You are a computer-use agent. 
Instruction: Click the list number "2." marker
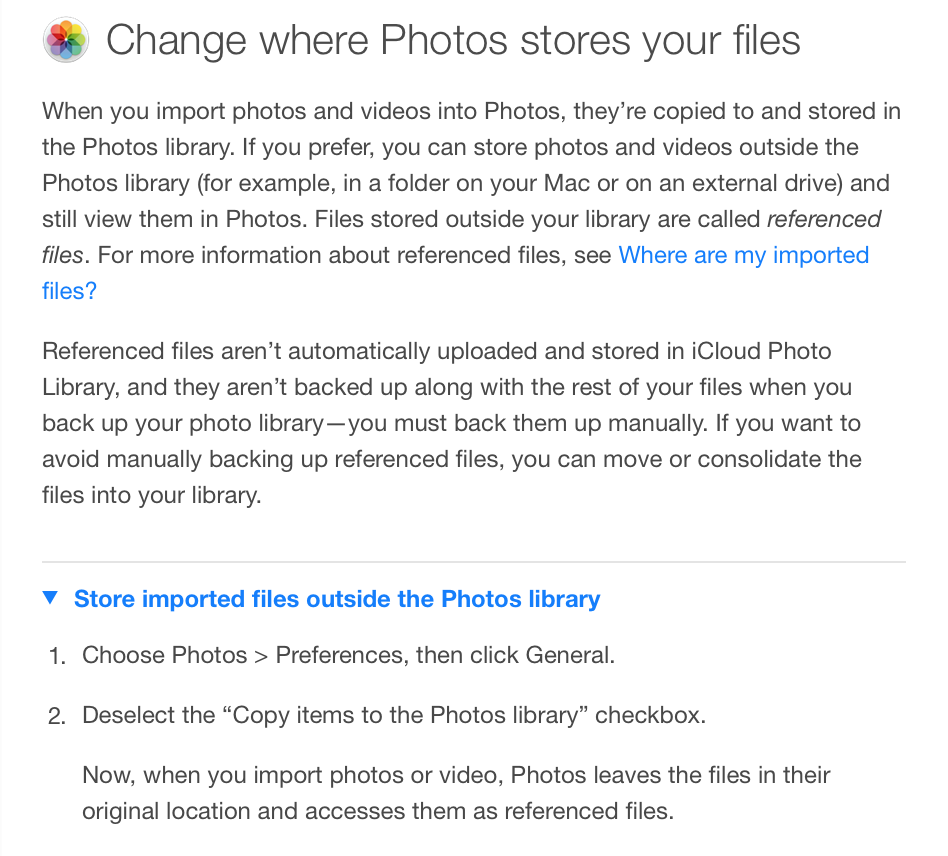click(57, 716)
